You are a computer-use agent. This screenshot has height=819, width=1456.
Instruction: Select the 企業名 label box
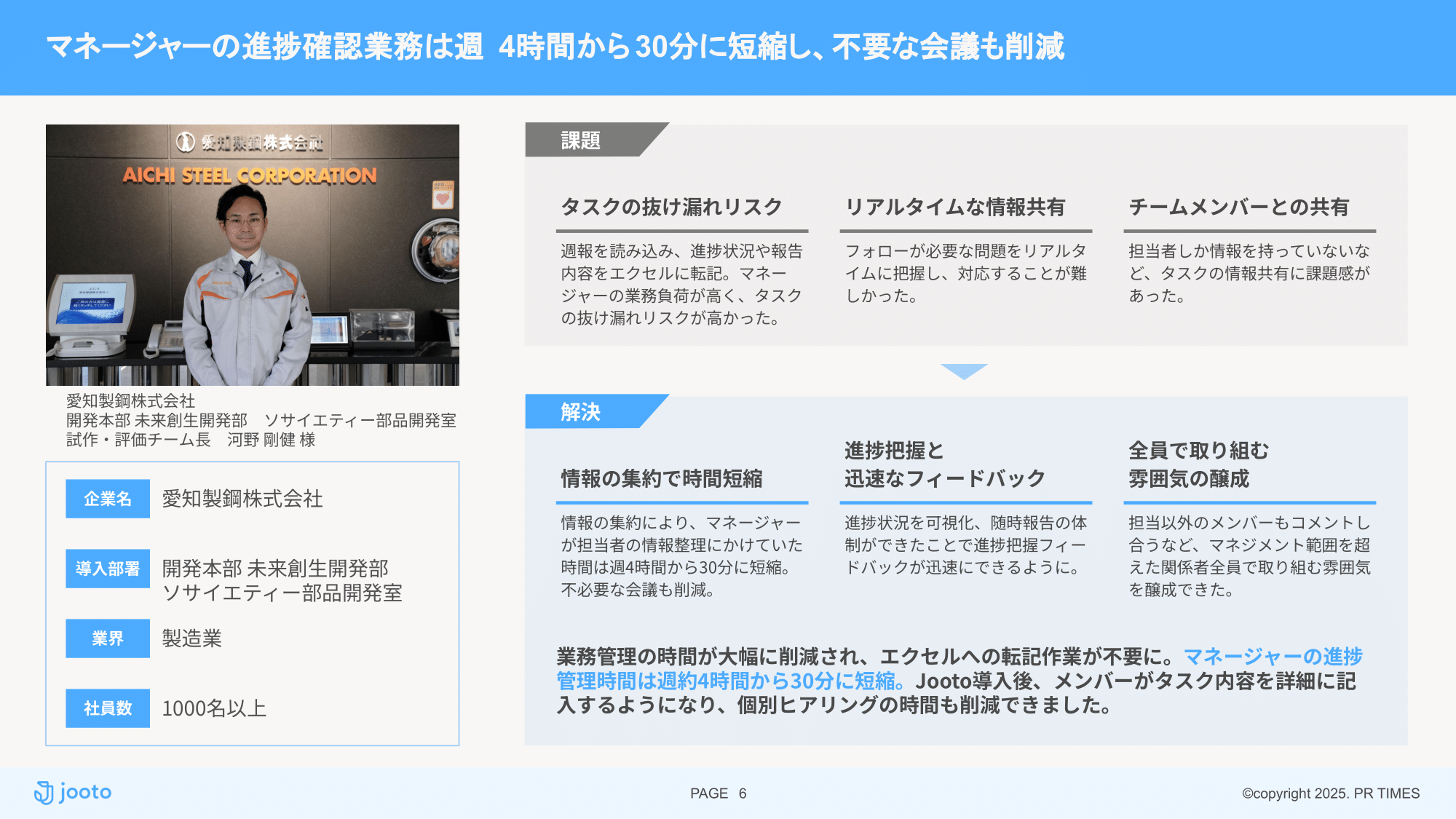point(108,499)
